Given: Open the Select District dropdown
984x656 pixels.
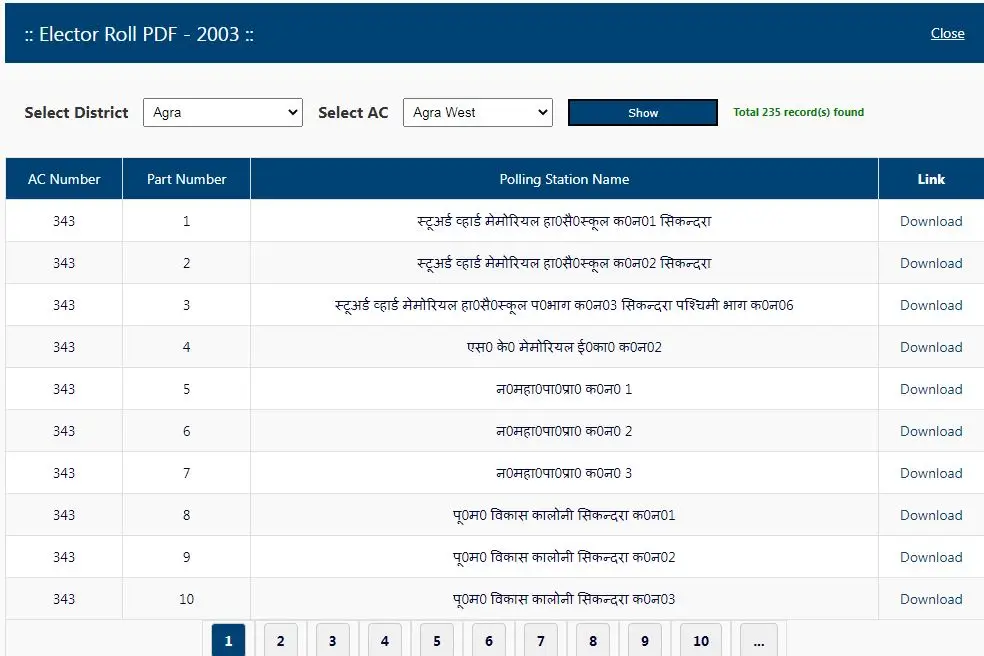Looking at the screenshot, I should 222,113.
